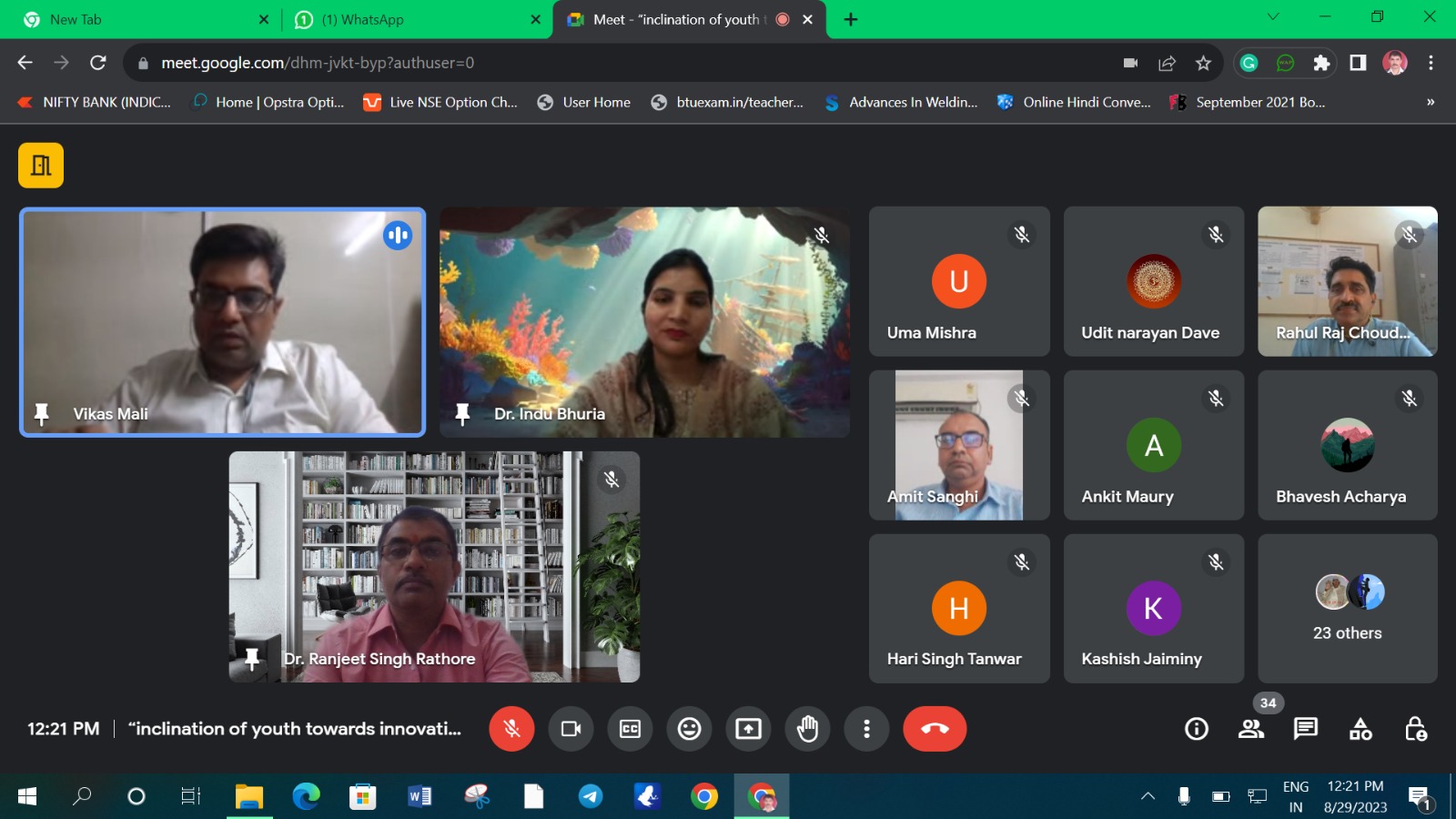1456x819 pixels.
Task: Expand the '23 others' participants tile
Action: (1347, 609)
